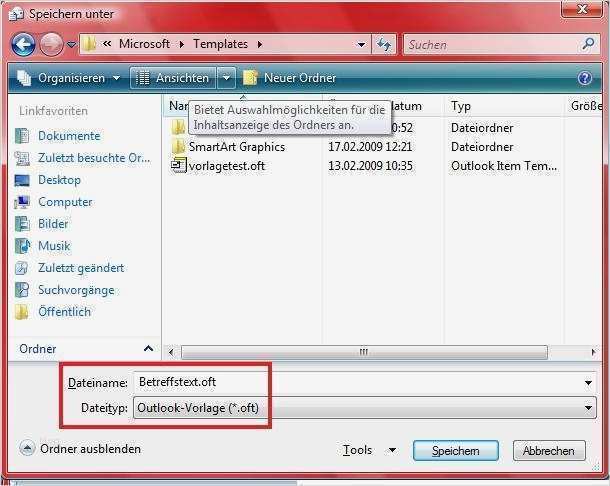Open Dokumente in the favorites list
The width and height of the screenshot is (610, 486).
69,136
